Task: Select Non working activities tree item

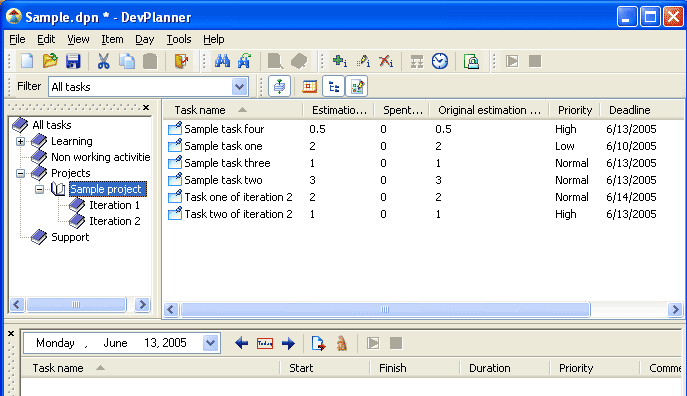Action: tap(100, 157)
